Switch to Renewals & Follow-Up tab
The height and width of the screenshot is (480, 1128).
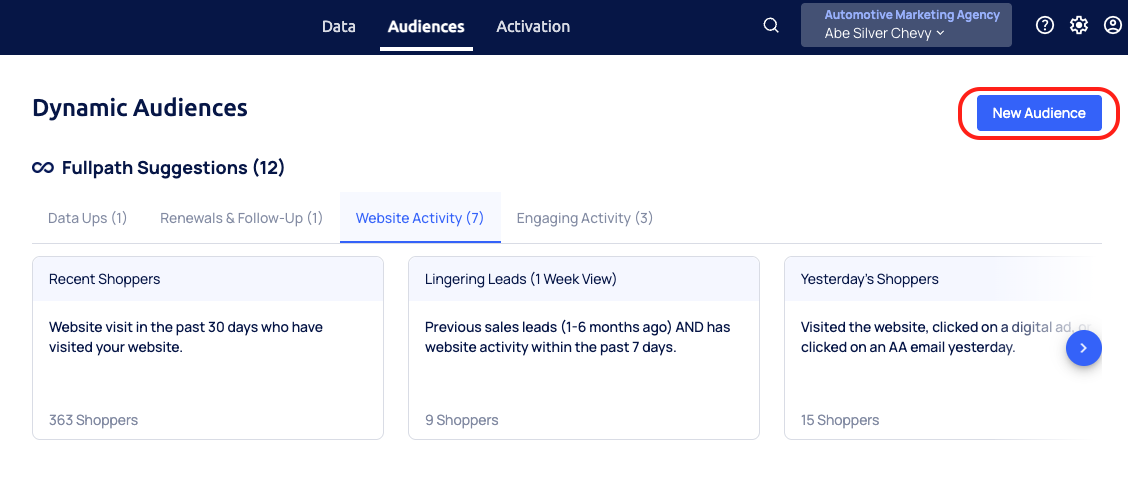[x=241, y=218]
